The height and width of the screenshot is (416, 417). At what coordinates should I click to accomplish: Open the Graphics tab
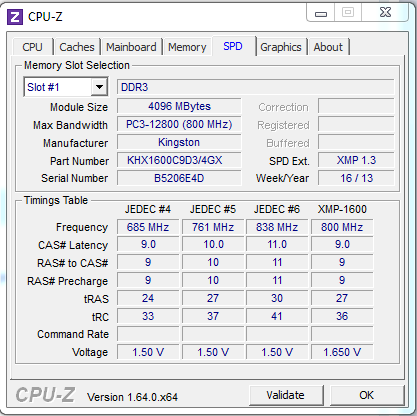click(x=281, y=47)
